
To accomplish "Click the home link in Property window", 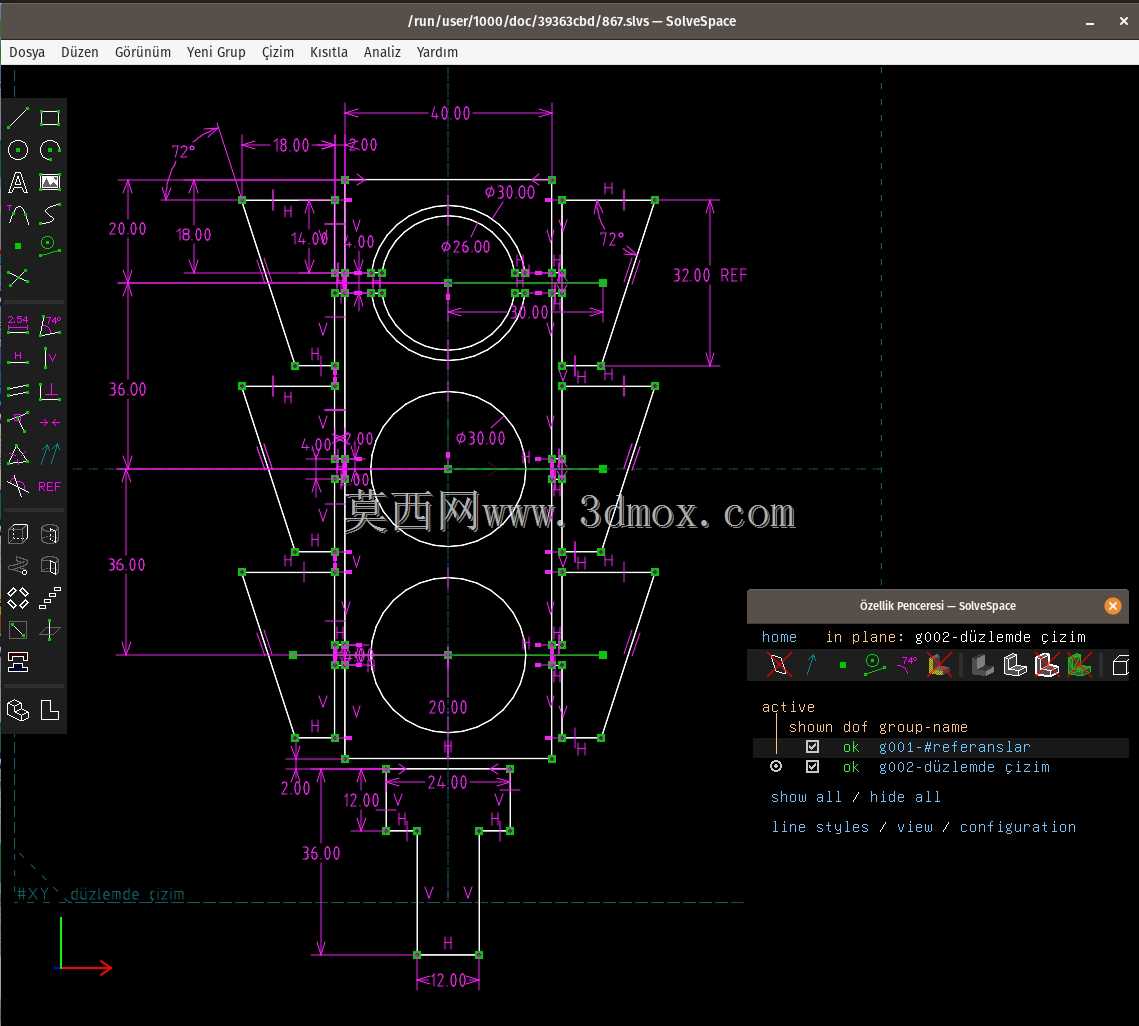I will 779,637.
